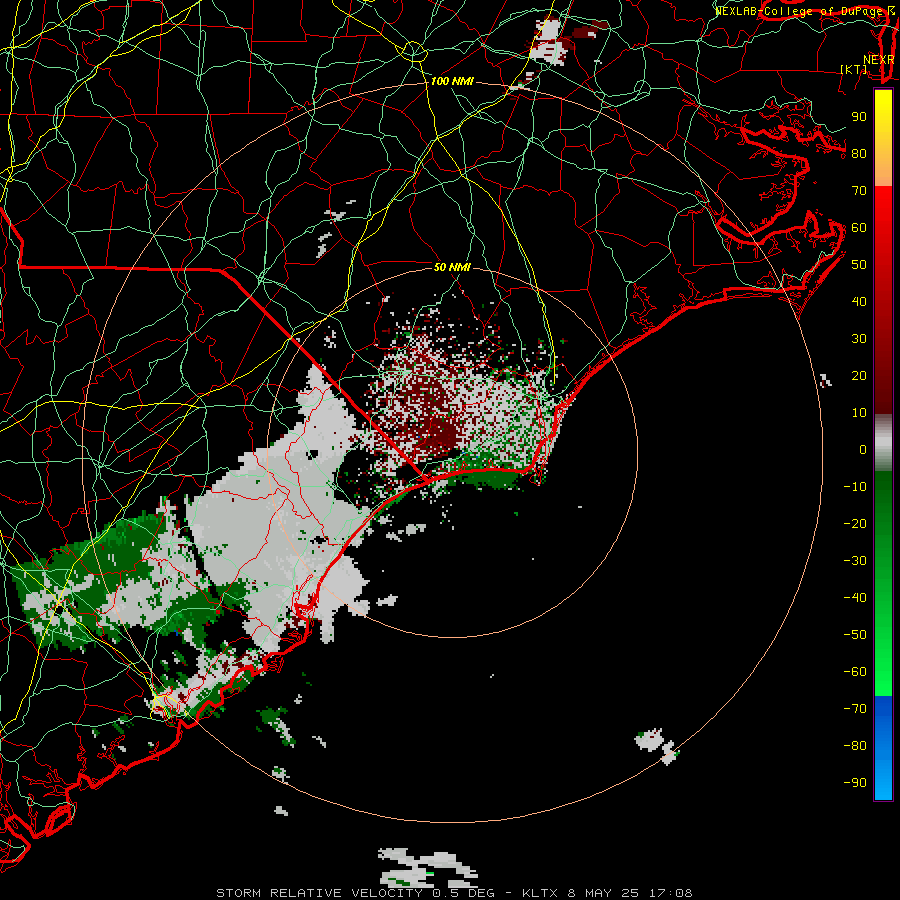The height and width of the screenshot is (900, 900).
Task: Click the blue segment of the color bar
Action: pos(883,748)
